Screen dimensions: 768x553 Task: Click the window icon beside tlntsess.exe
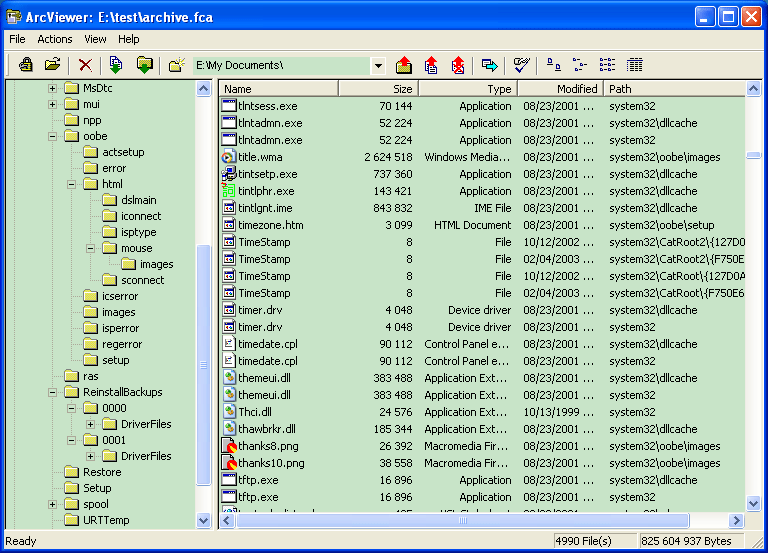coord(228,106)
